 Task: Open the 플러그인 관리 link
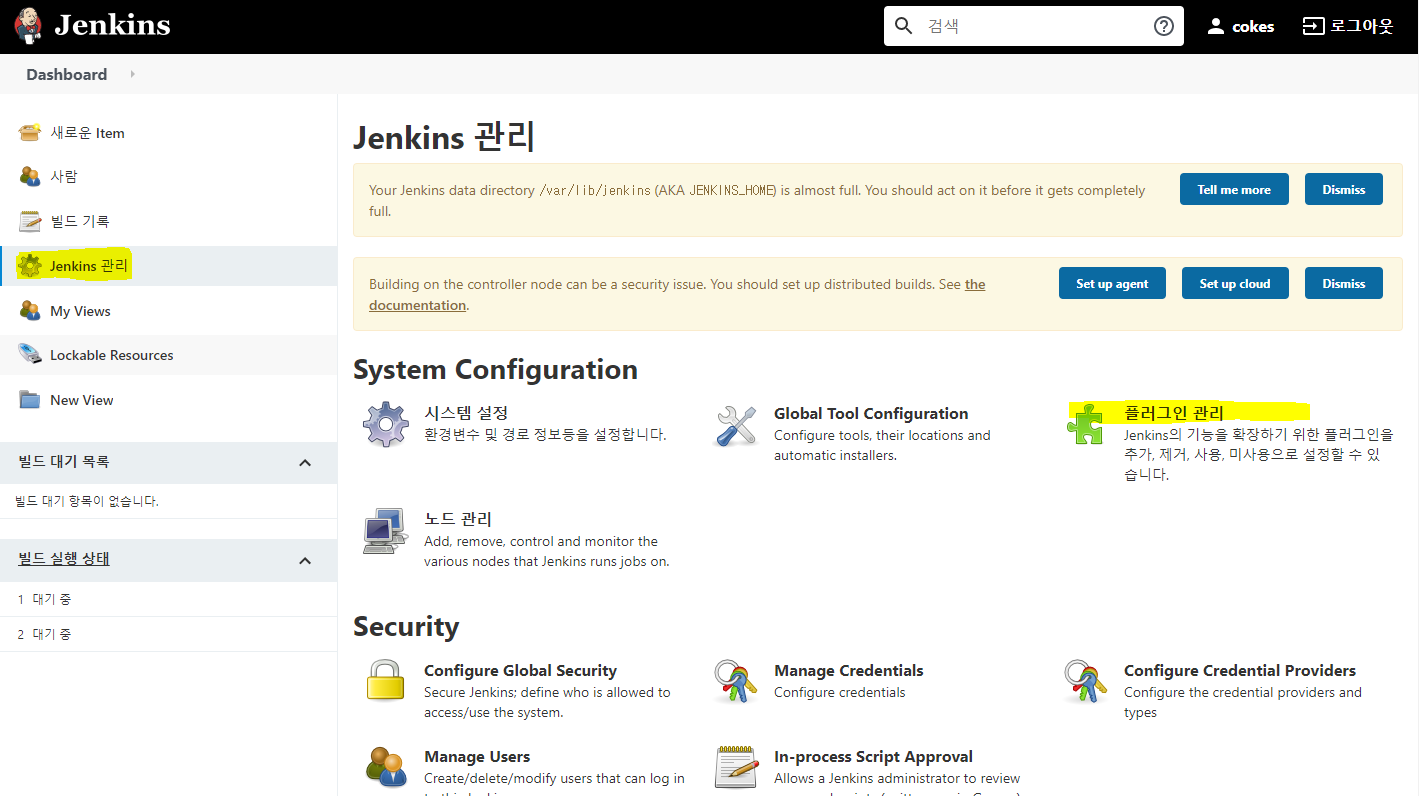(x=1174, y=413)
